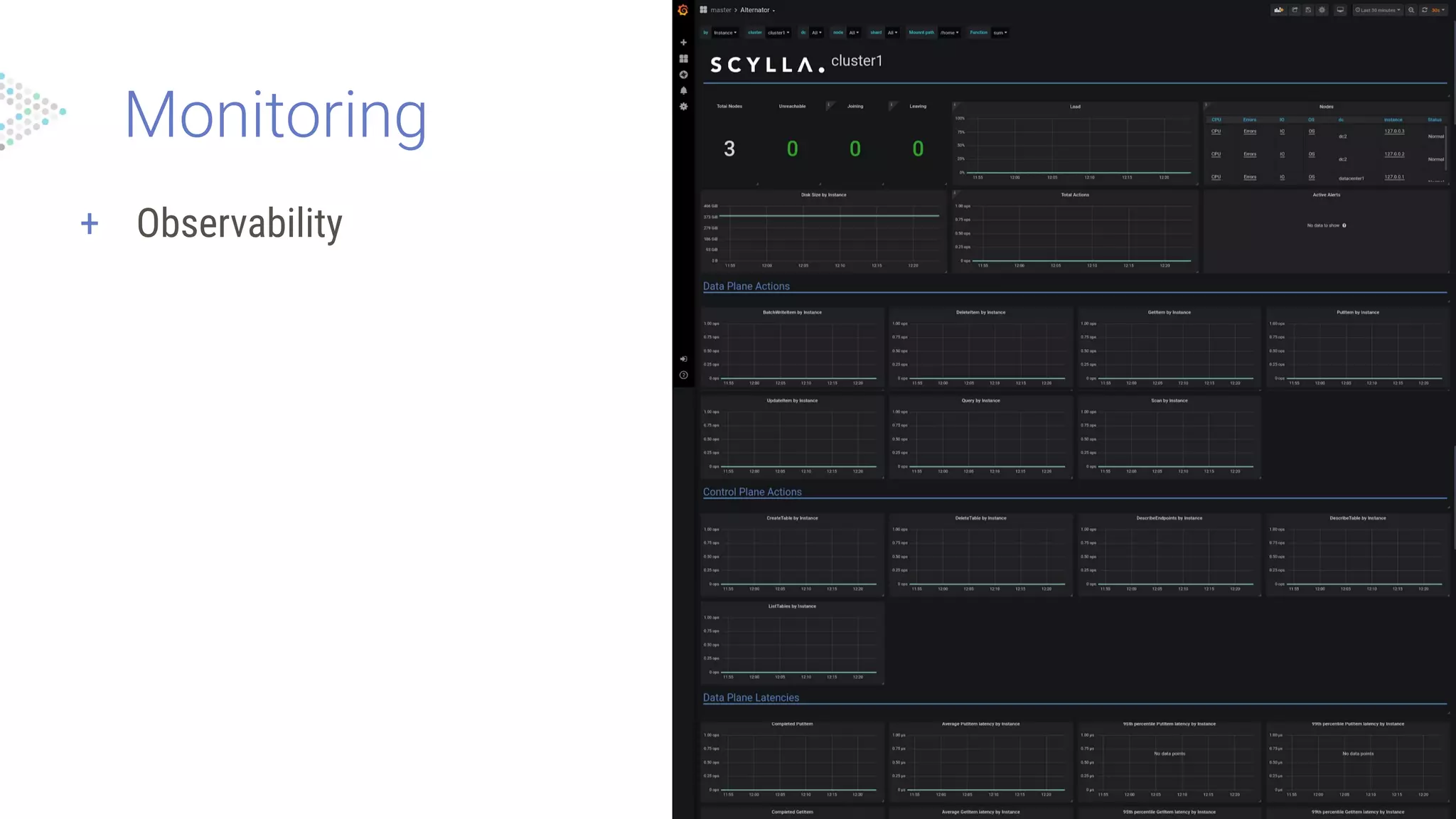Click the sign-in icon in sidebar
The width and height of the screenshot is (1456, 819).
(x=683, y=359)
